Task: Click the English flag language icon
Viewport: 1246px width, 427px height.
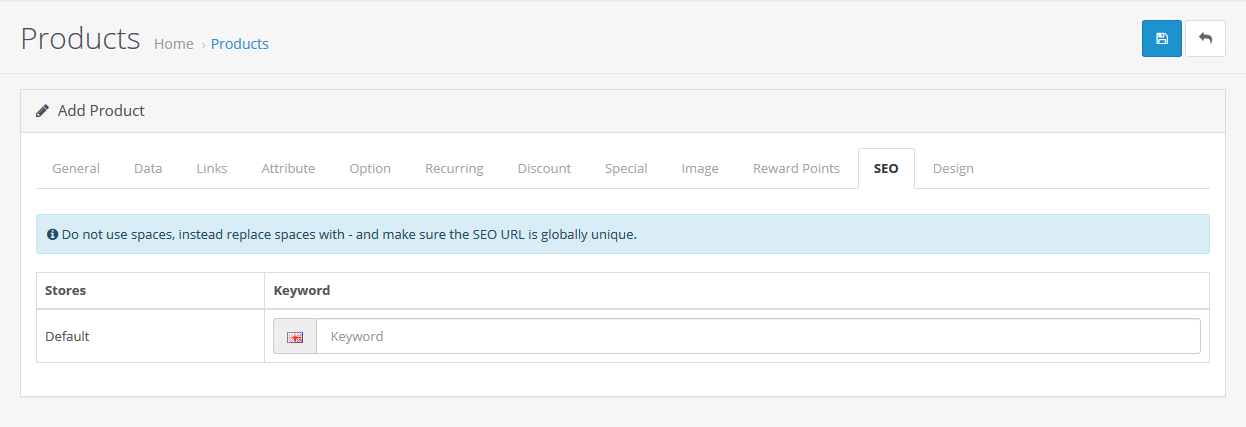Action: [x=295, y=337]
